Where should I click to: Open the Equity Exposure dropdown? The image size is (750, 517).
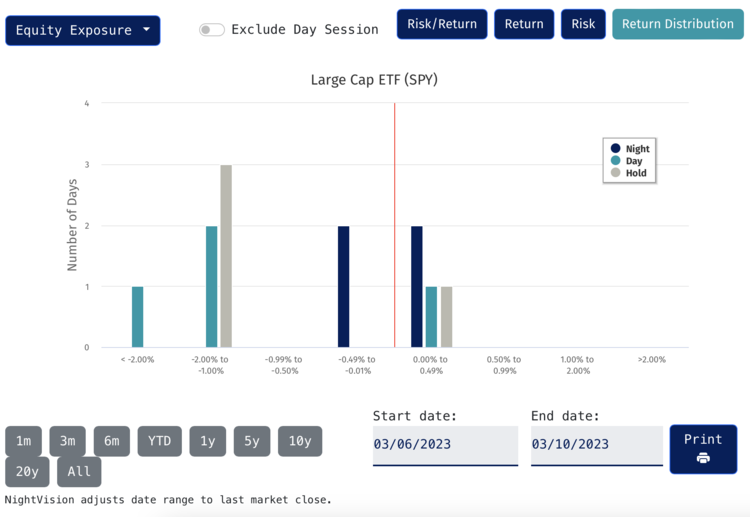point(82,30)
